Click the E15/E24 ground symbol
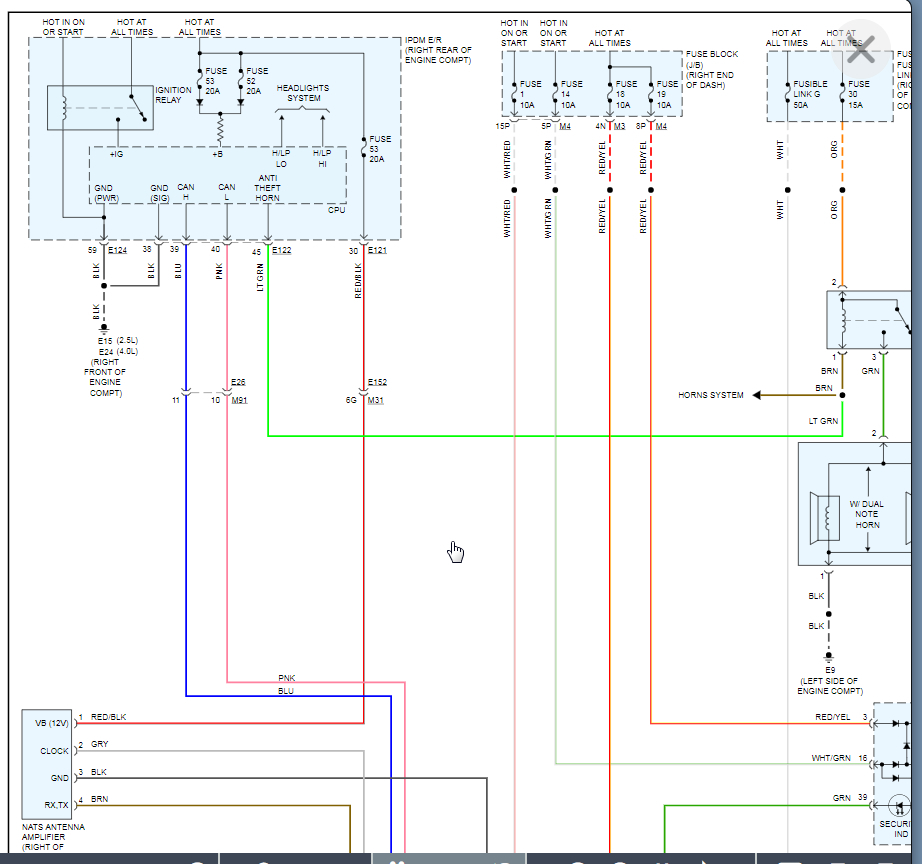Screen dimensions: 922x864 [104, 329]
